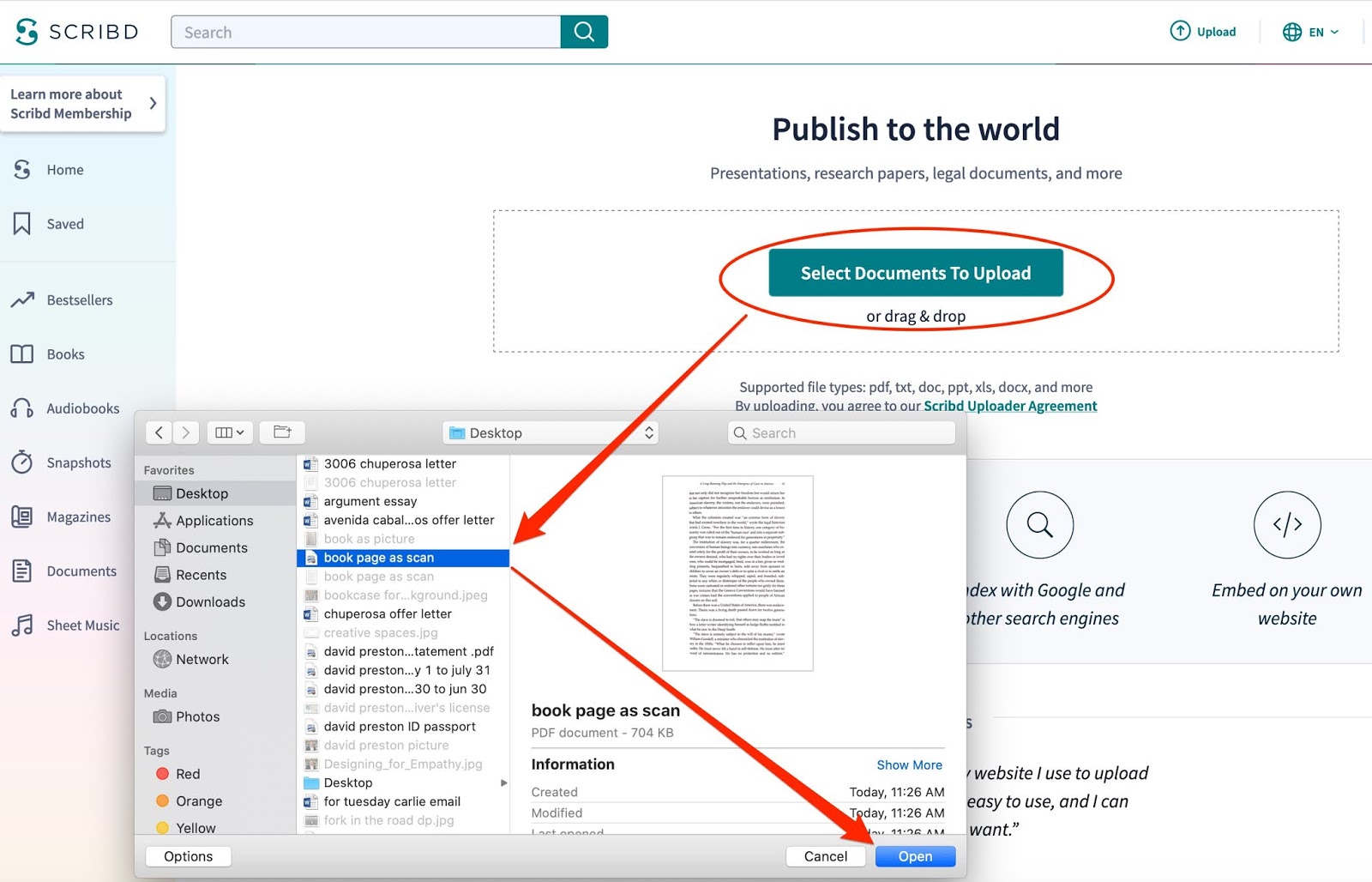Screen dimensions: 1372x882
Task: Click the dimmed 'Designing_for_Empathy.jpg' file
Action: (403, 764)
